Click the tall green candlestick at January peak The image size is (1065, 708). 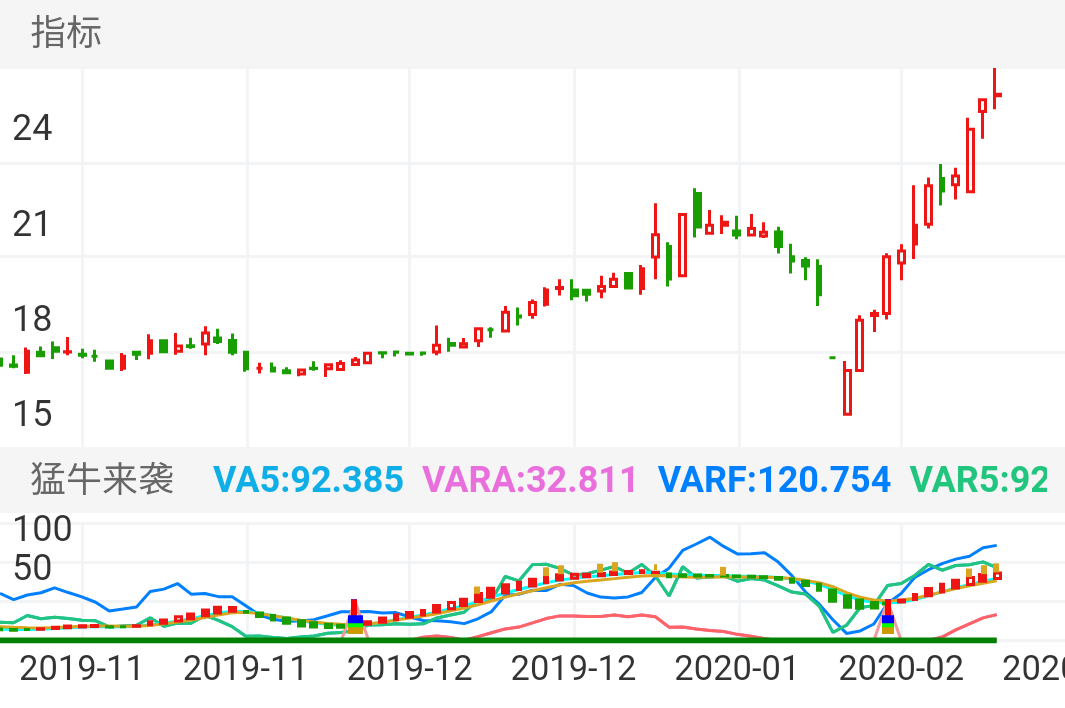coord(698,213)
